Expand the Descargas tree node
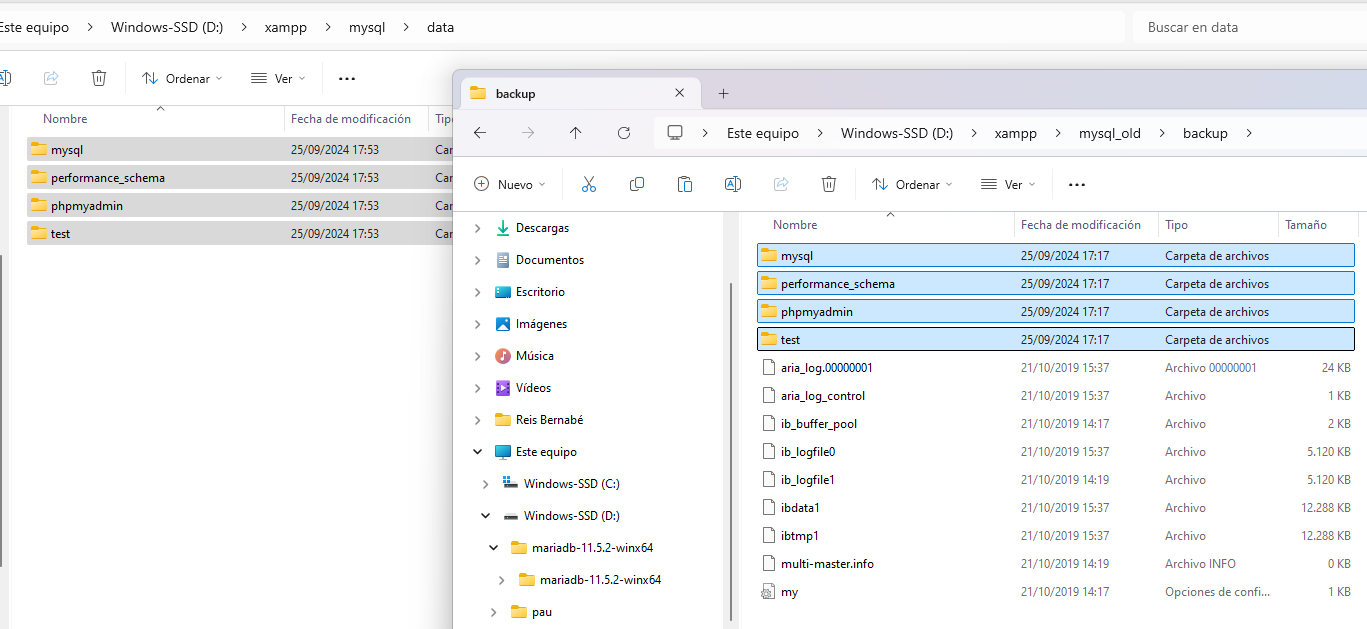1367x629 pixels. pyautogui.click(x=477, y=228)
